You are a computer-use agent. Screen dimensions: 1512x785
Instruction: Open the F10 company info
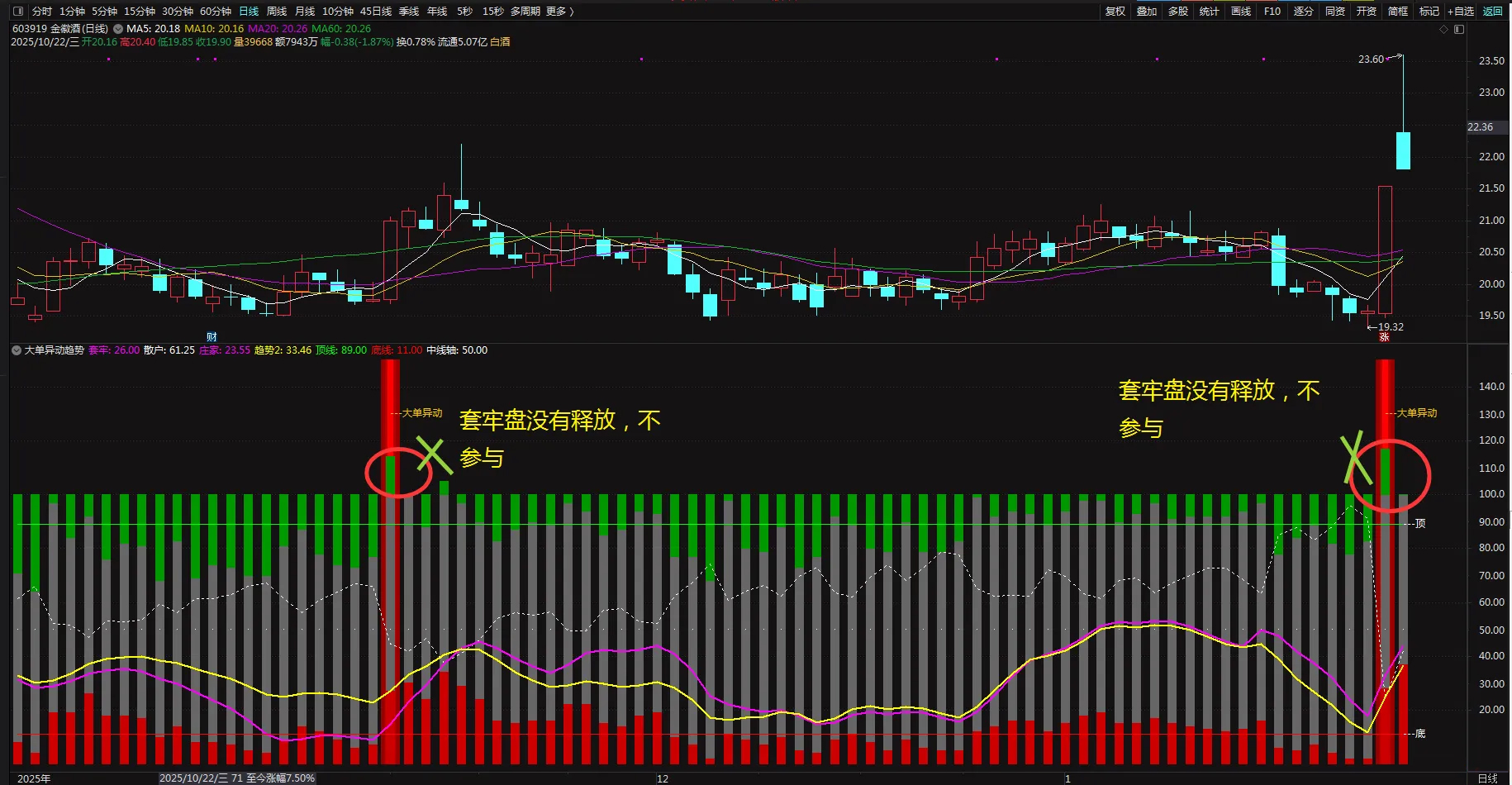tap(1272, 12)
